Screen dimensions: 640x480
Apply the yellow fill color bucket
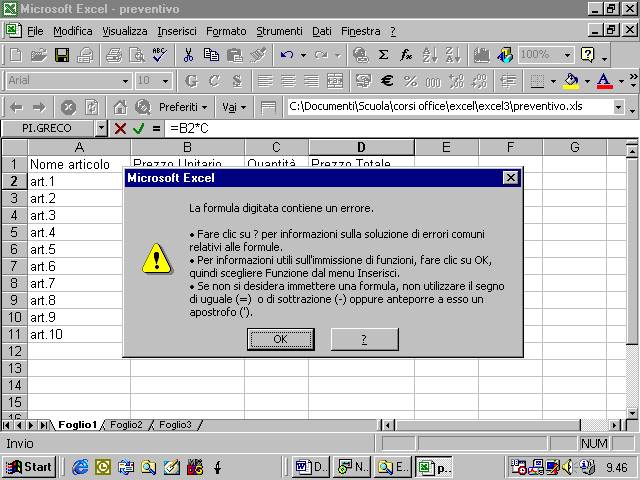pos(571,81)
